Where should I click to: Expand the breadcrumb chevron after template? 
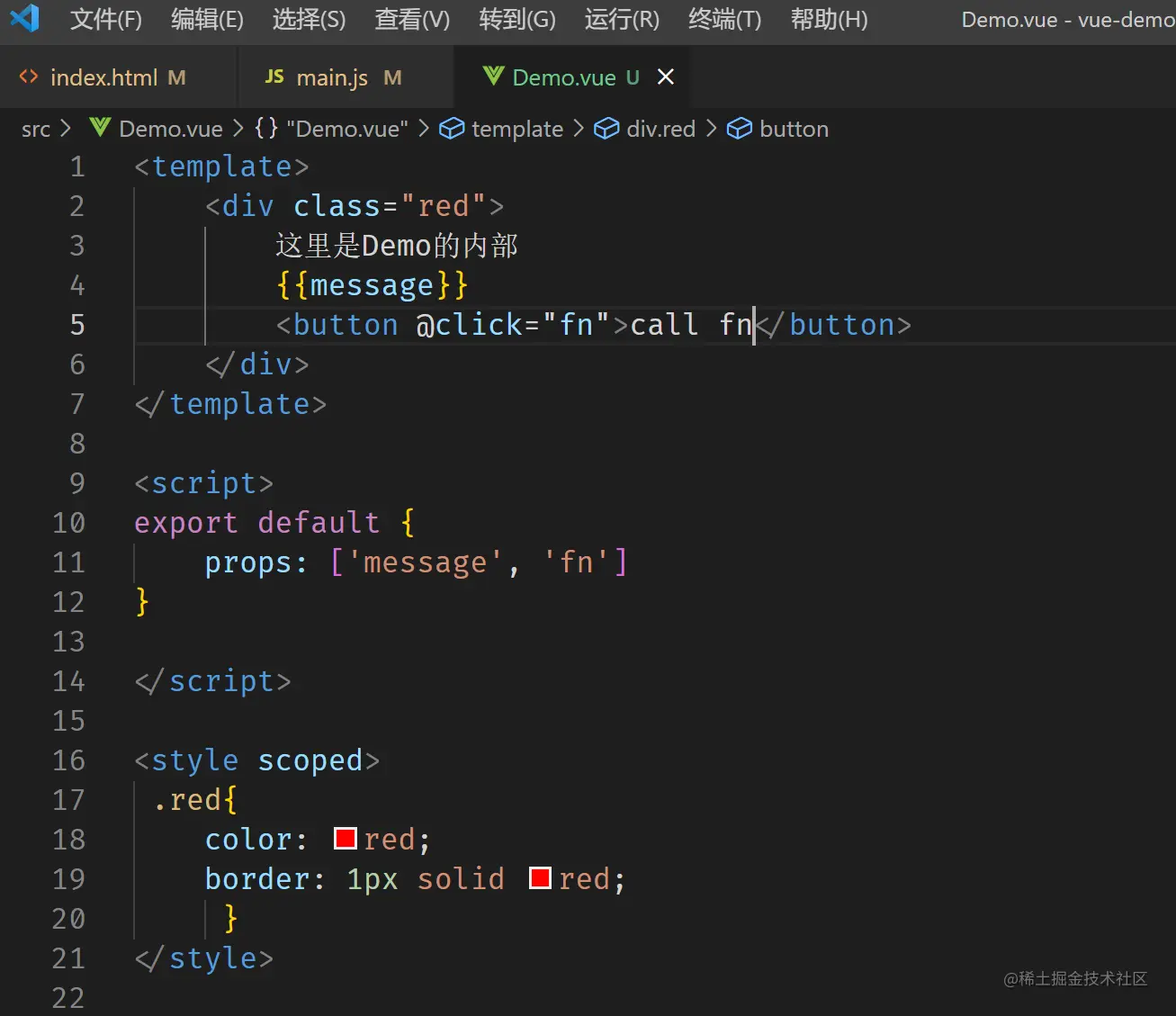click(x=579, y=129)
